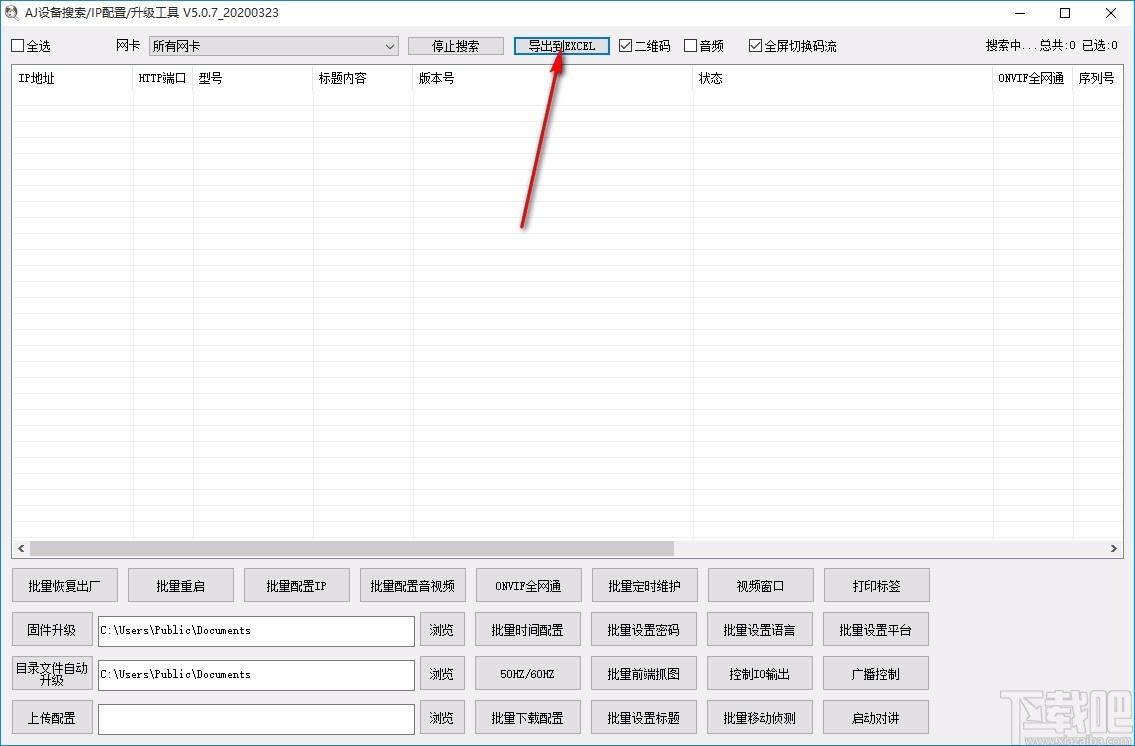This screenshot has height=746, width=1135.
Task: Click 导出到EXCEL export button
Action: click(562, 46)
